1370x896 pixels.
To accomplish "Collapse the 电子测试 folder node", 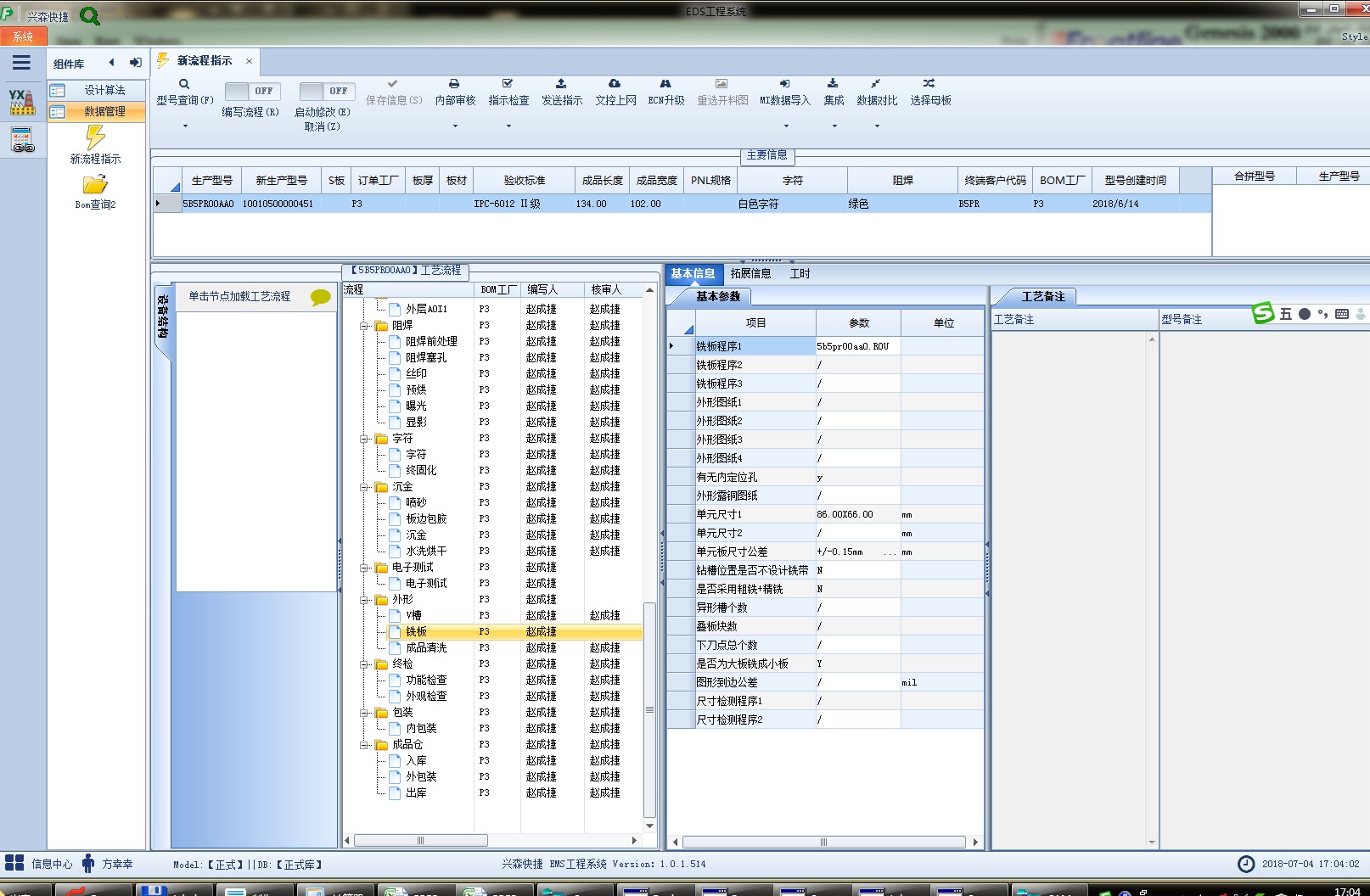I will click(364, 568).
